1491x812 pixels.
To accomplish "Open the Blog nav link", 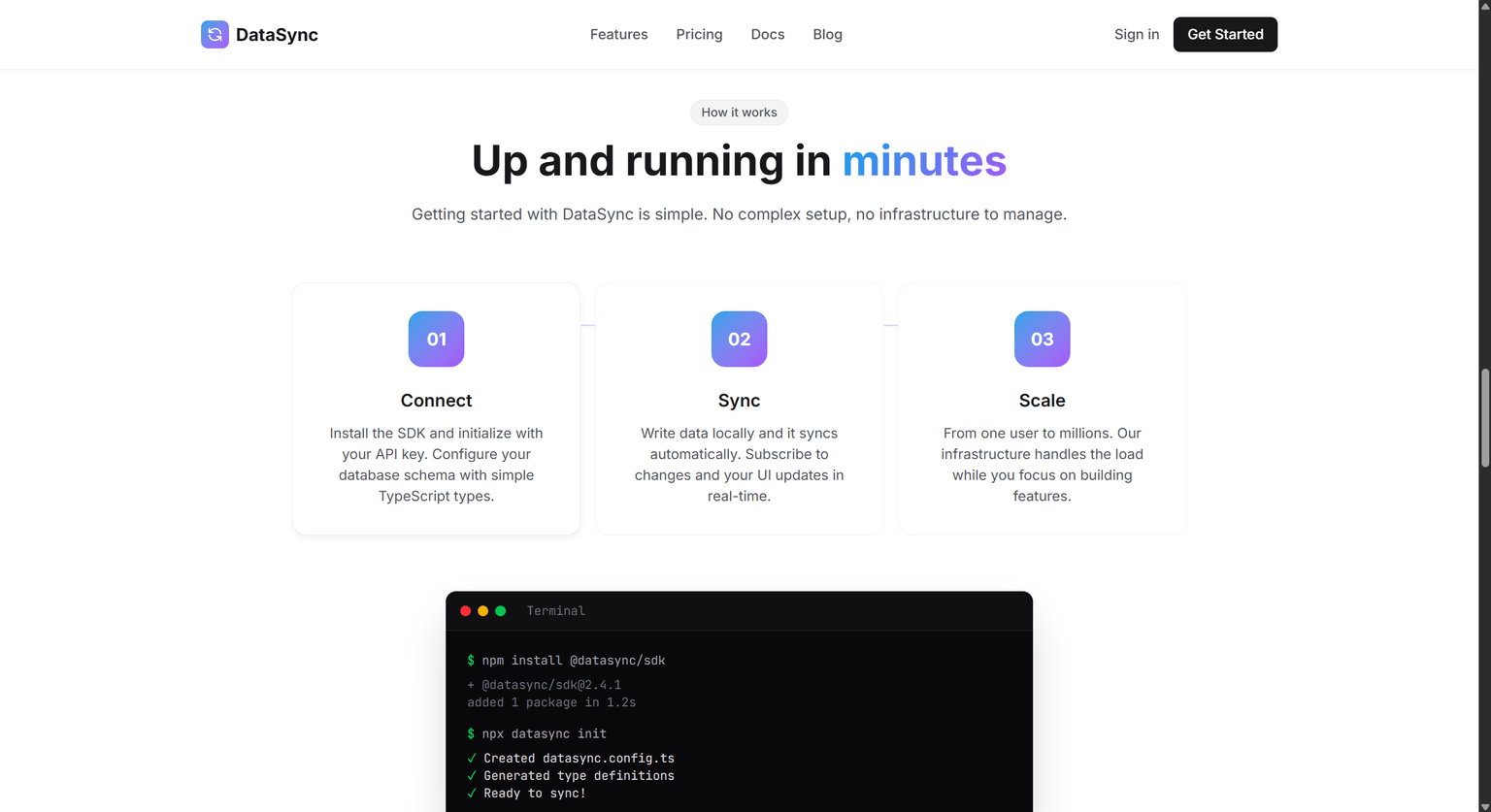I will coord(827,34).
